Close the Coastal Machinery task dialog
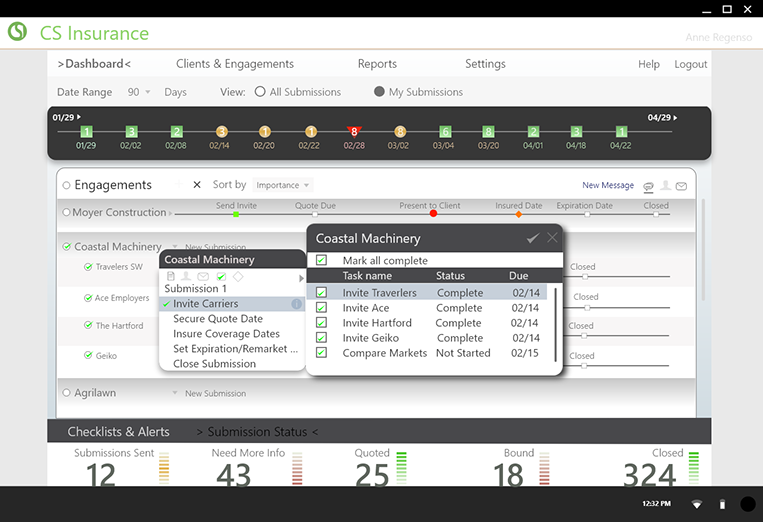The height and width of the screenshot is (522, 763). point(552,238)
